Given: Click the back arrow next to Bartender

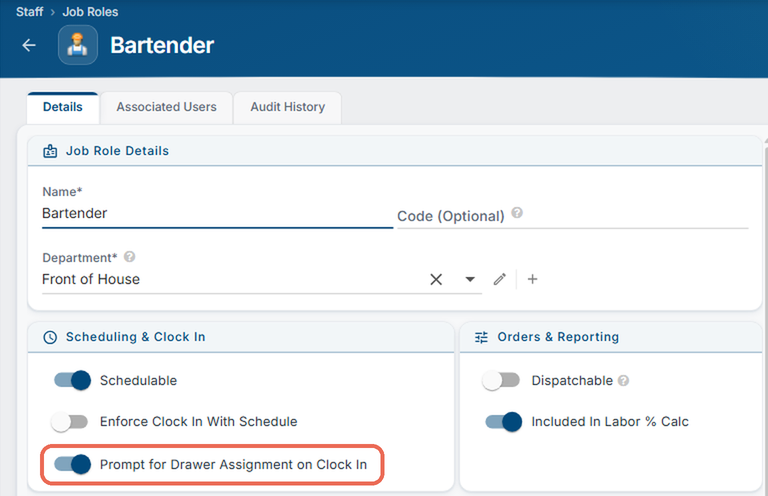Looking at the screenshot, I should pos(29,46).
